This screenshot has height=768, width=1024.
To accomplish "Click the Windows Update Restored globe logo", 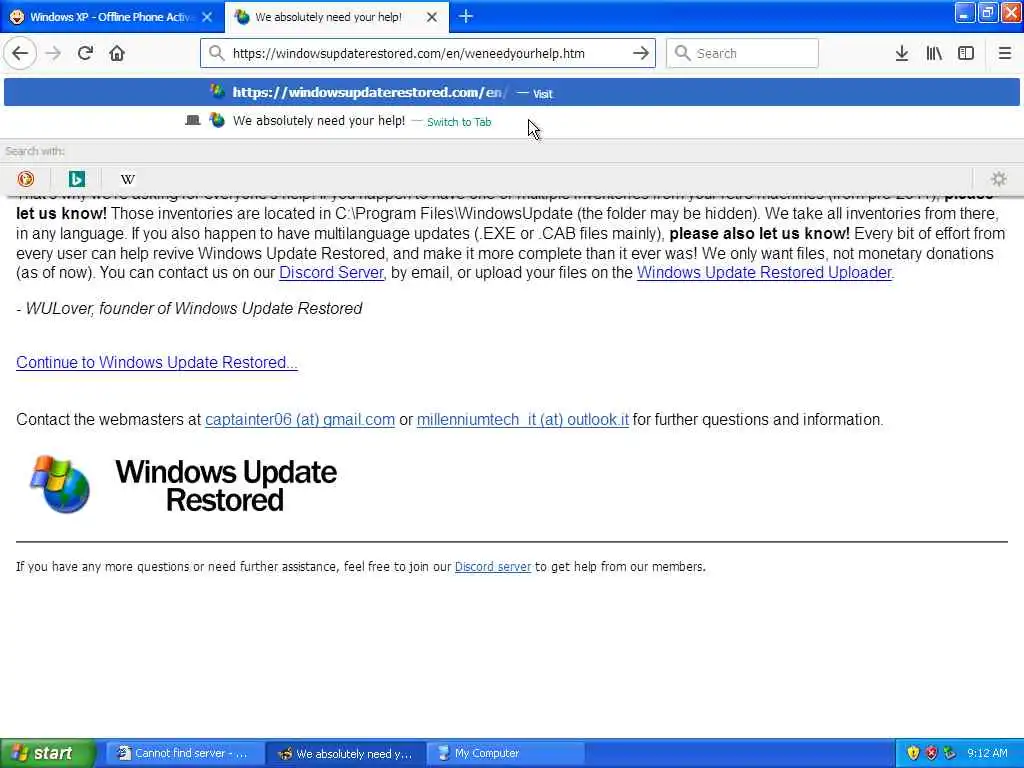I will click(x=60, y=485).
